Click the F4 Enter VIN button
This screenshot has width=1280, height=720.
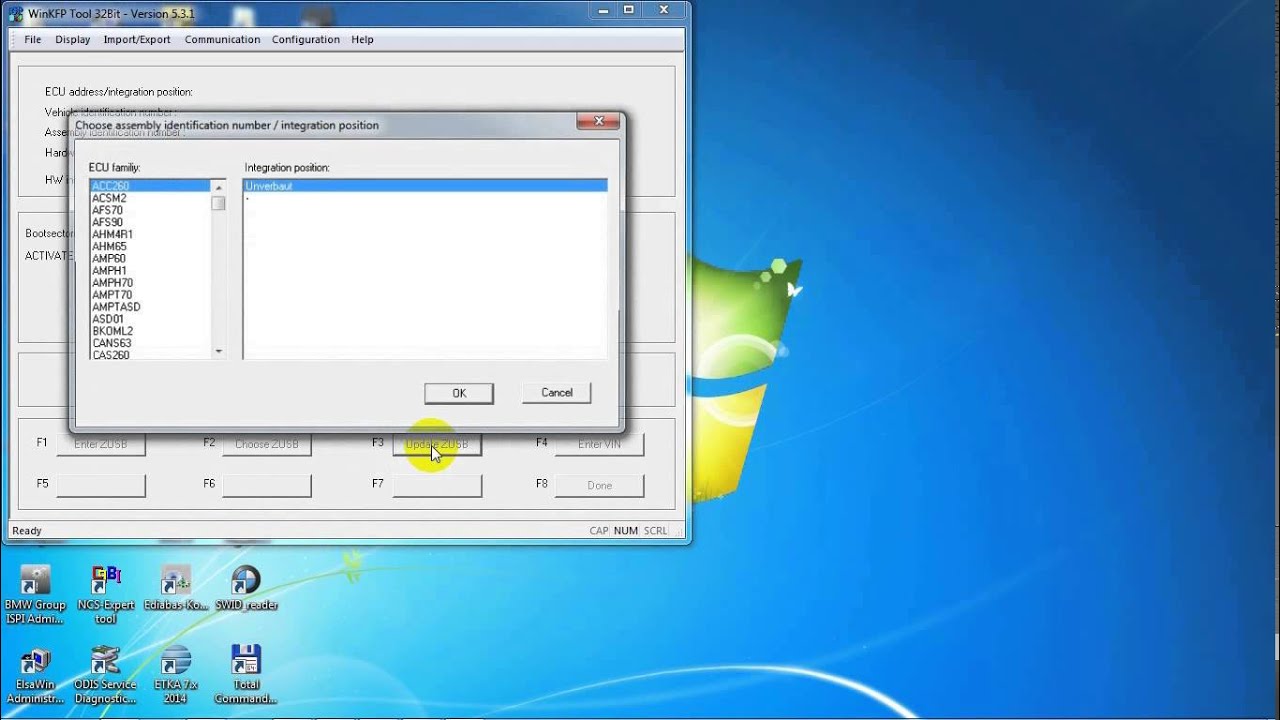tap(599, 444)
